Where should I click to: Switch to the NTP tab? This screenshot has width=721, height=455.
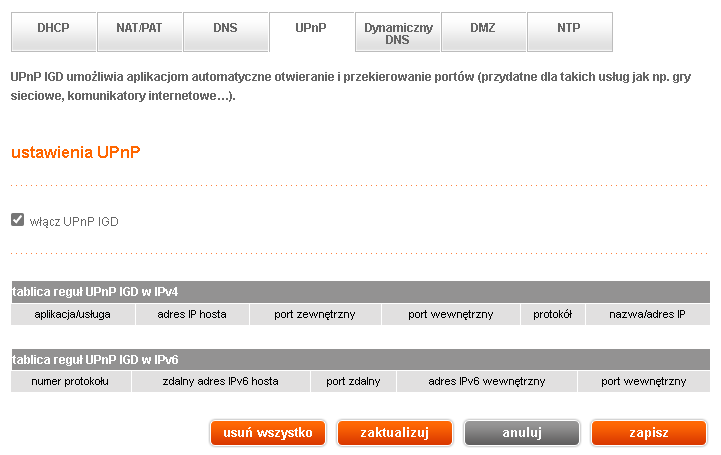568,29
